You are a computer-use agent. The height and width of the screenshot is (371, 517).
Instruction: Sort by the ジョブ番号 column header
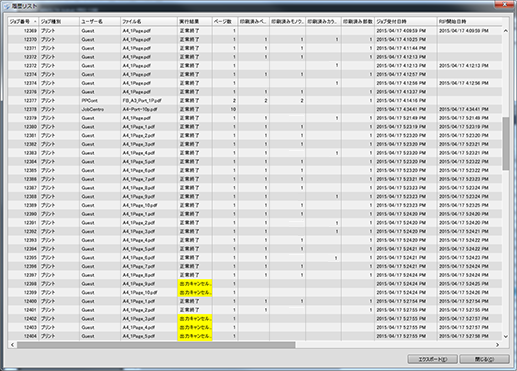[23, 21]
